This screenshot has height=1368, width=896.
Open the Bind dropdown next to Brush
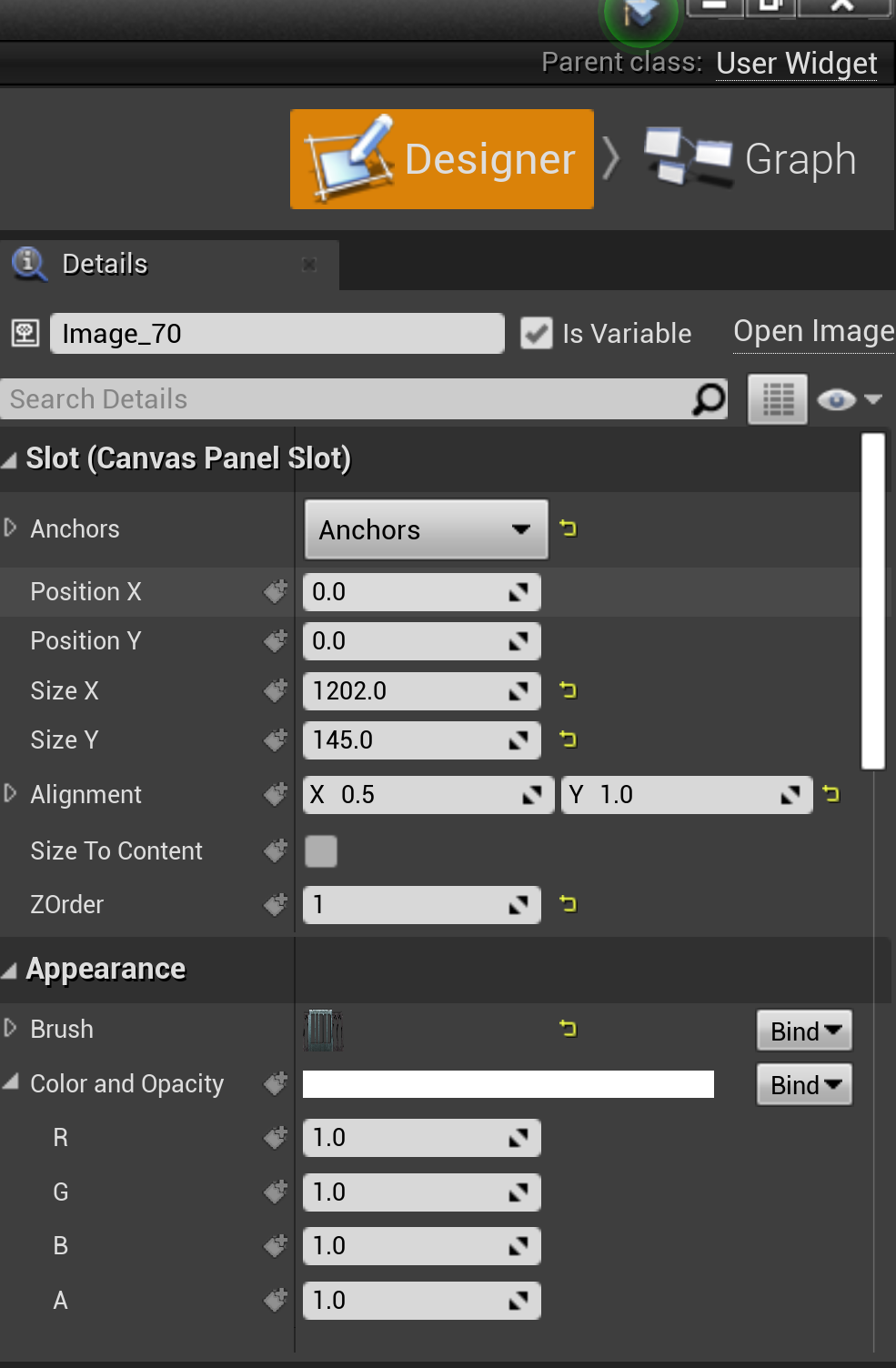(802, 1030)
